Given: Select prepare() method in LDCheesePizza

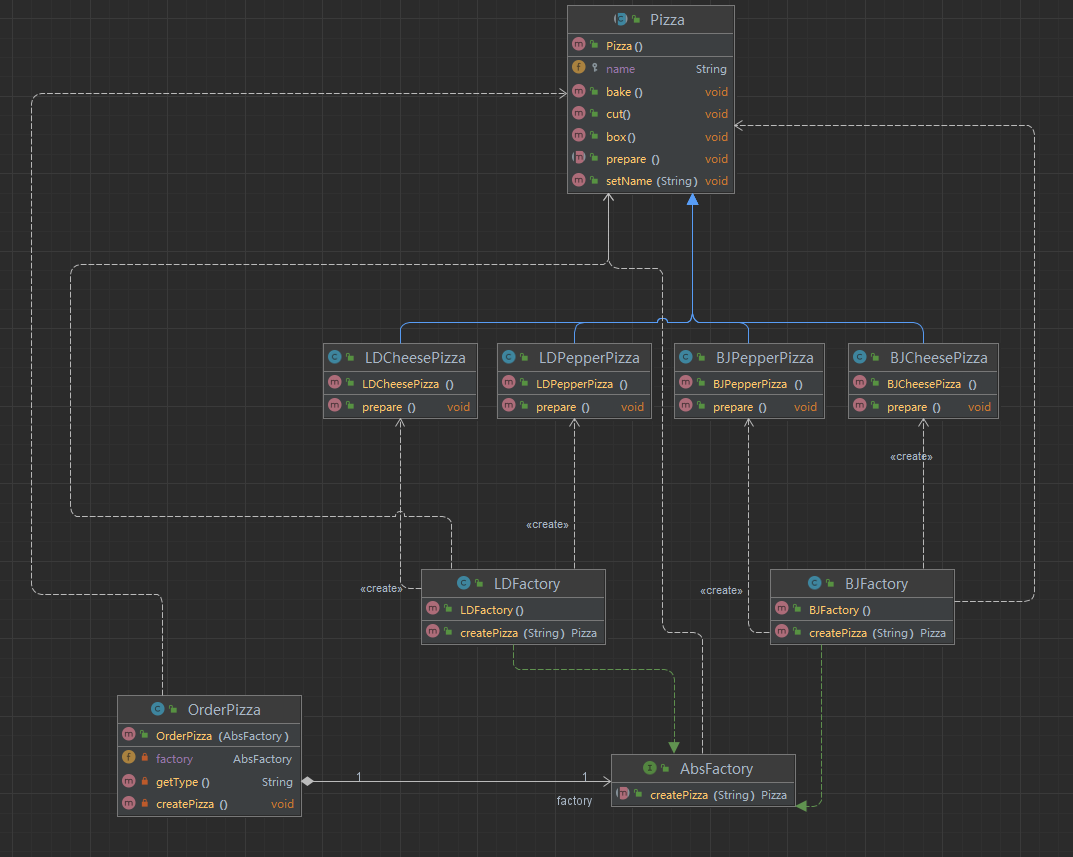Looking at the screenshot, I should pos(400,407).
